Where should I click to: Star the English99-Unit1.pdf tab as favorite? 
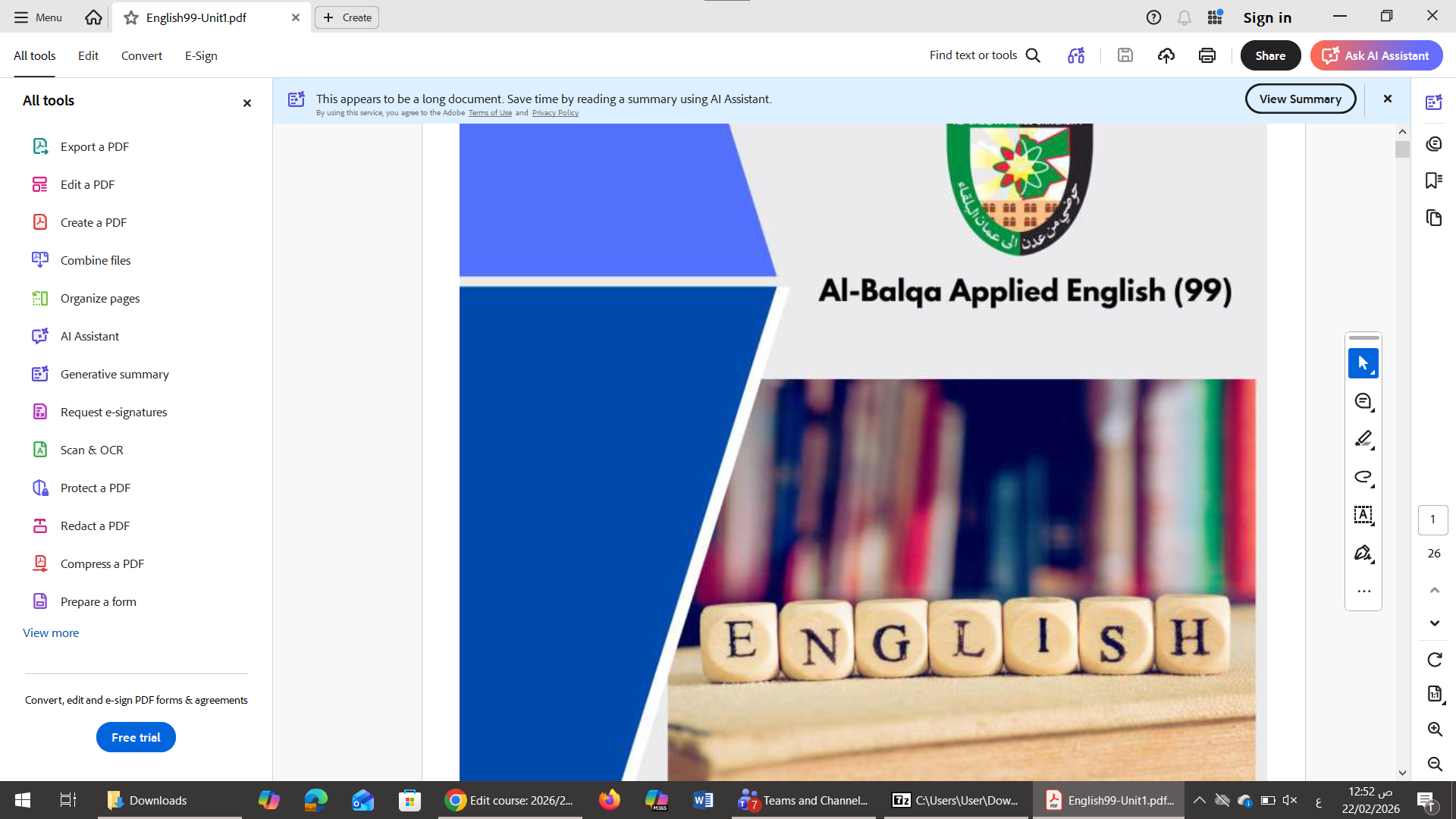coord(131,17)
